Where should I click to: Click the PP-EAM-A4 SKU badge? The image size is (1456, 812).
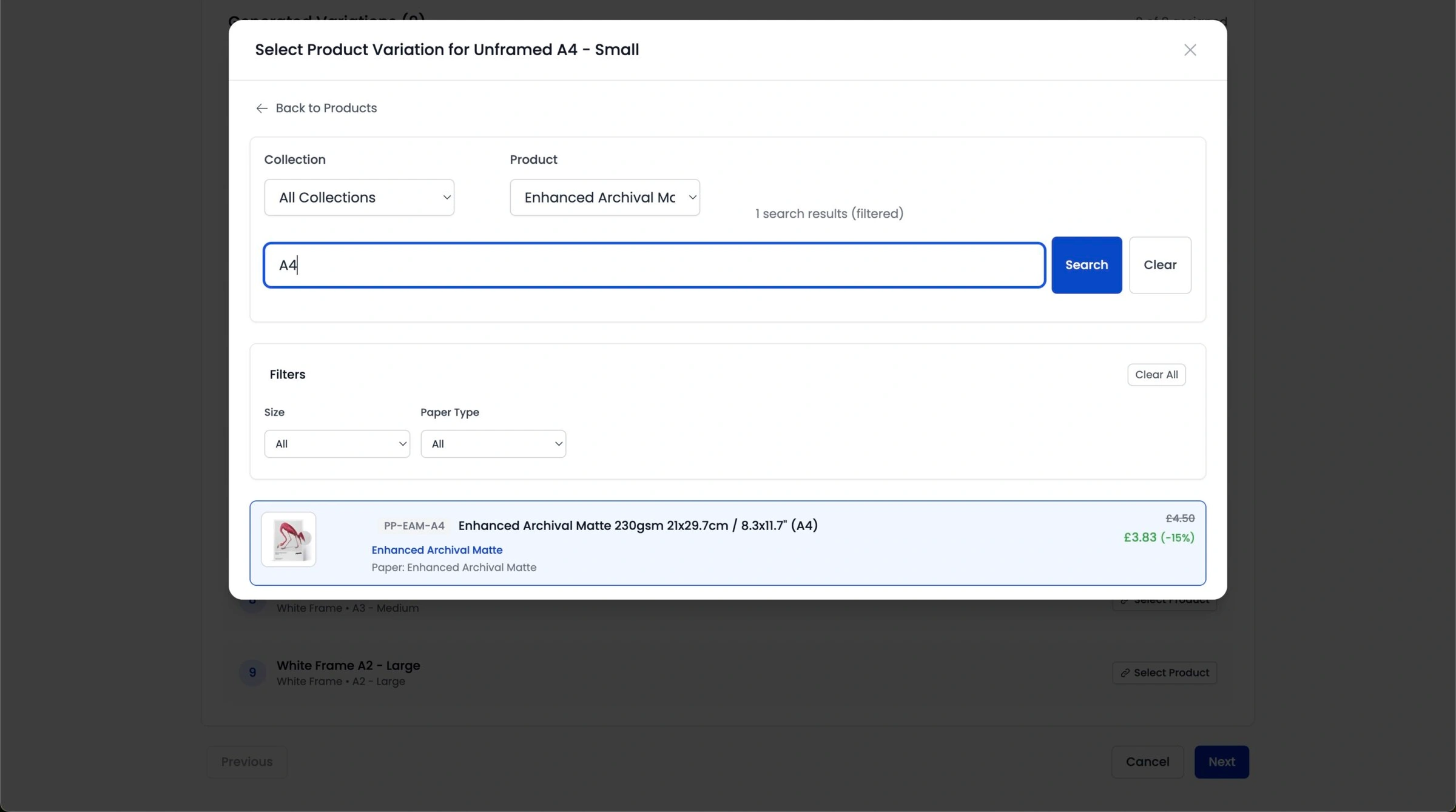(x=414, y=526)
